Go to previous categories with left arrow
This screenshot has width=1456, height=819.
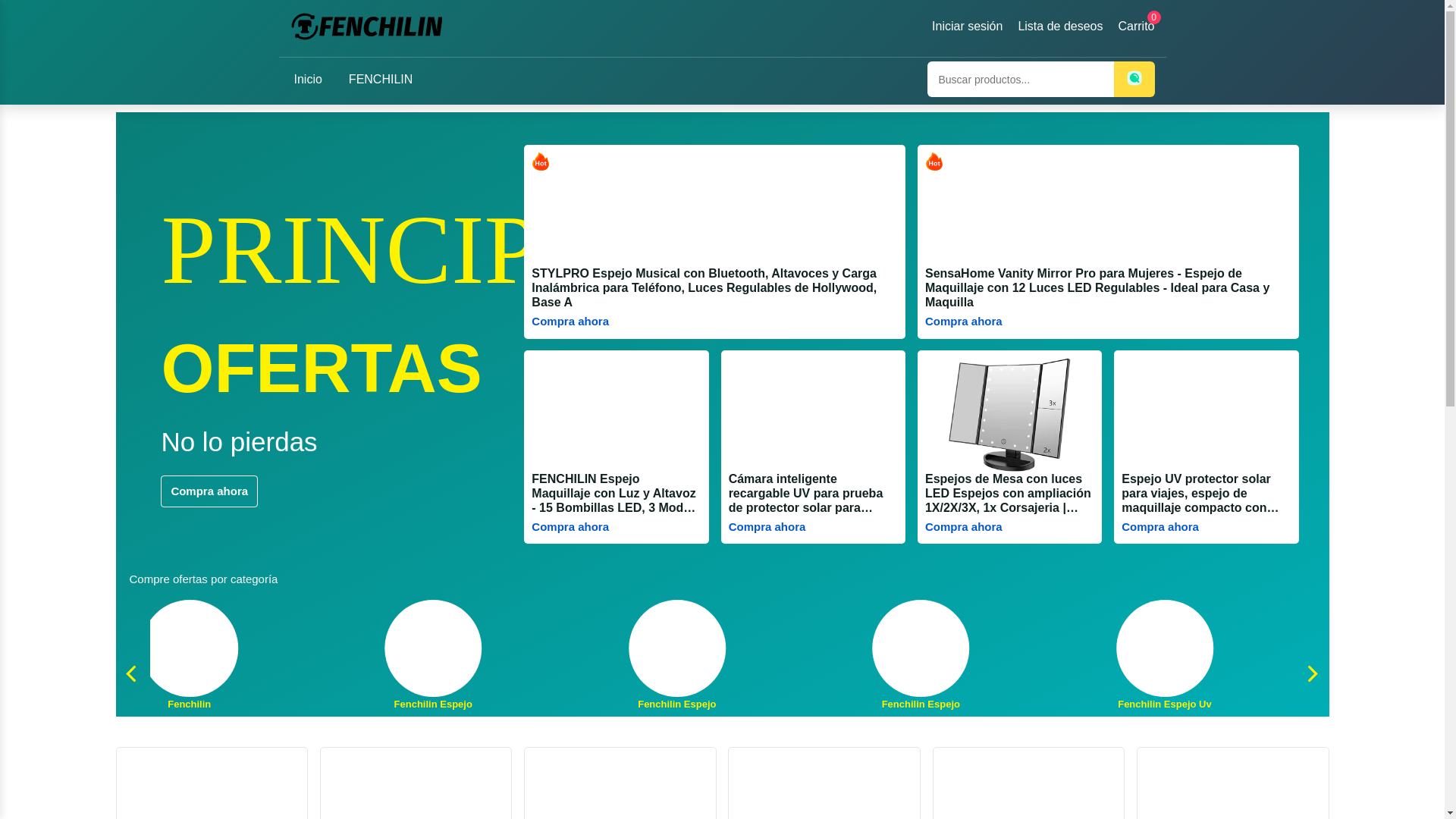tap(131, 673)
